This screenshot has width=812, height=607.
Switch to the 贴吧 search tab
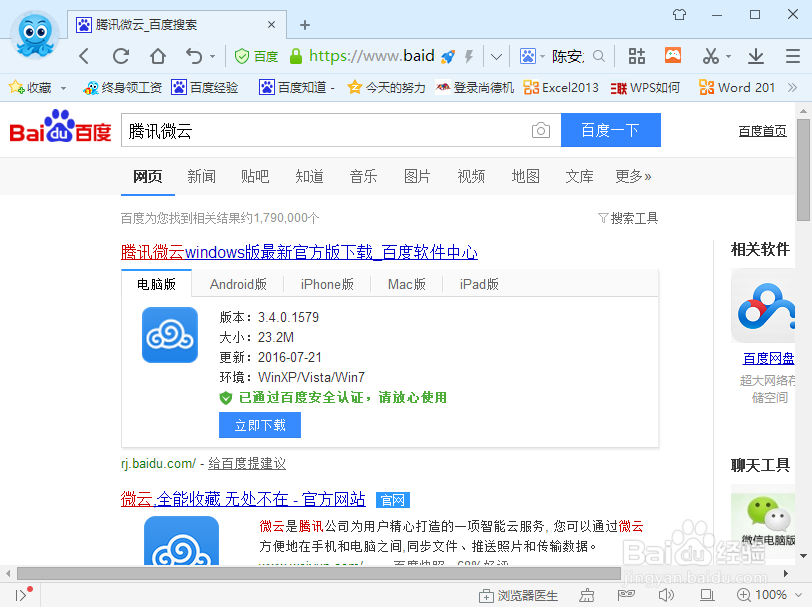pos(255,177)
